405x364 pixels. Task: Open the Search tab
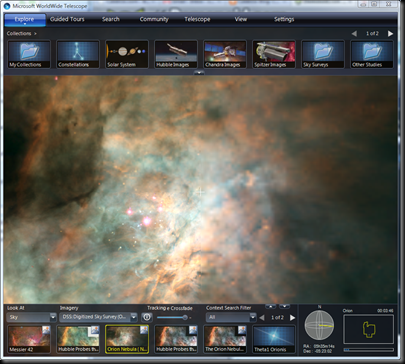point(111,19)
